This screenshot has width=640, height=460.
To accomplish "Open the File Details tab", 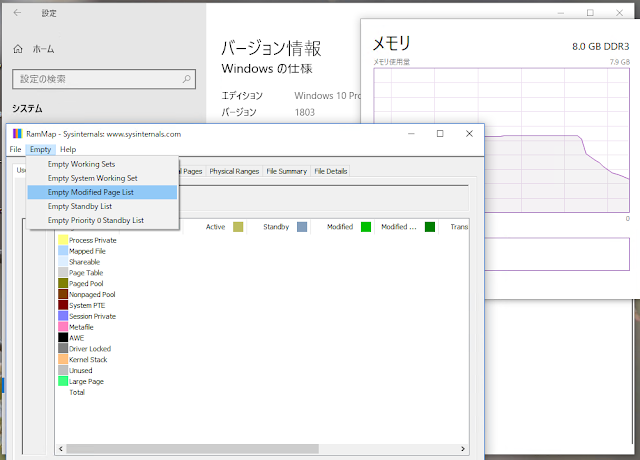I will [x=331, y=171].
